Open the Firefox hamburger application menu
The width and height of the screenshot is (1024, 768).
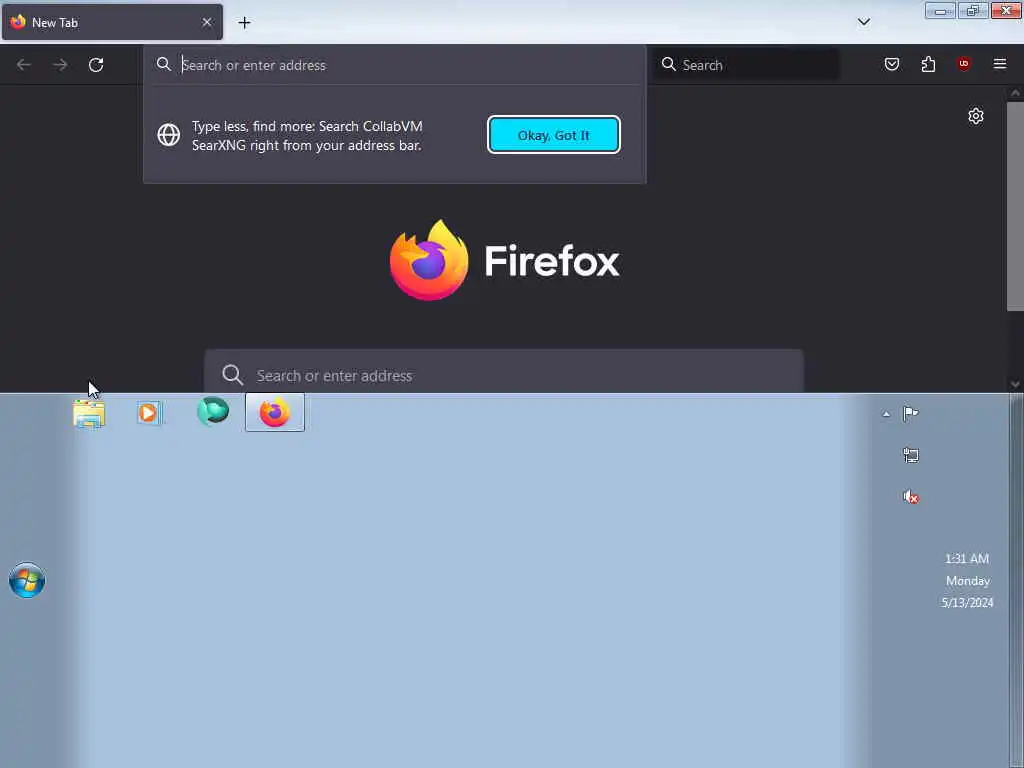tap(999, 63)
